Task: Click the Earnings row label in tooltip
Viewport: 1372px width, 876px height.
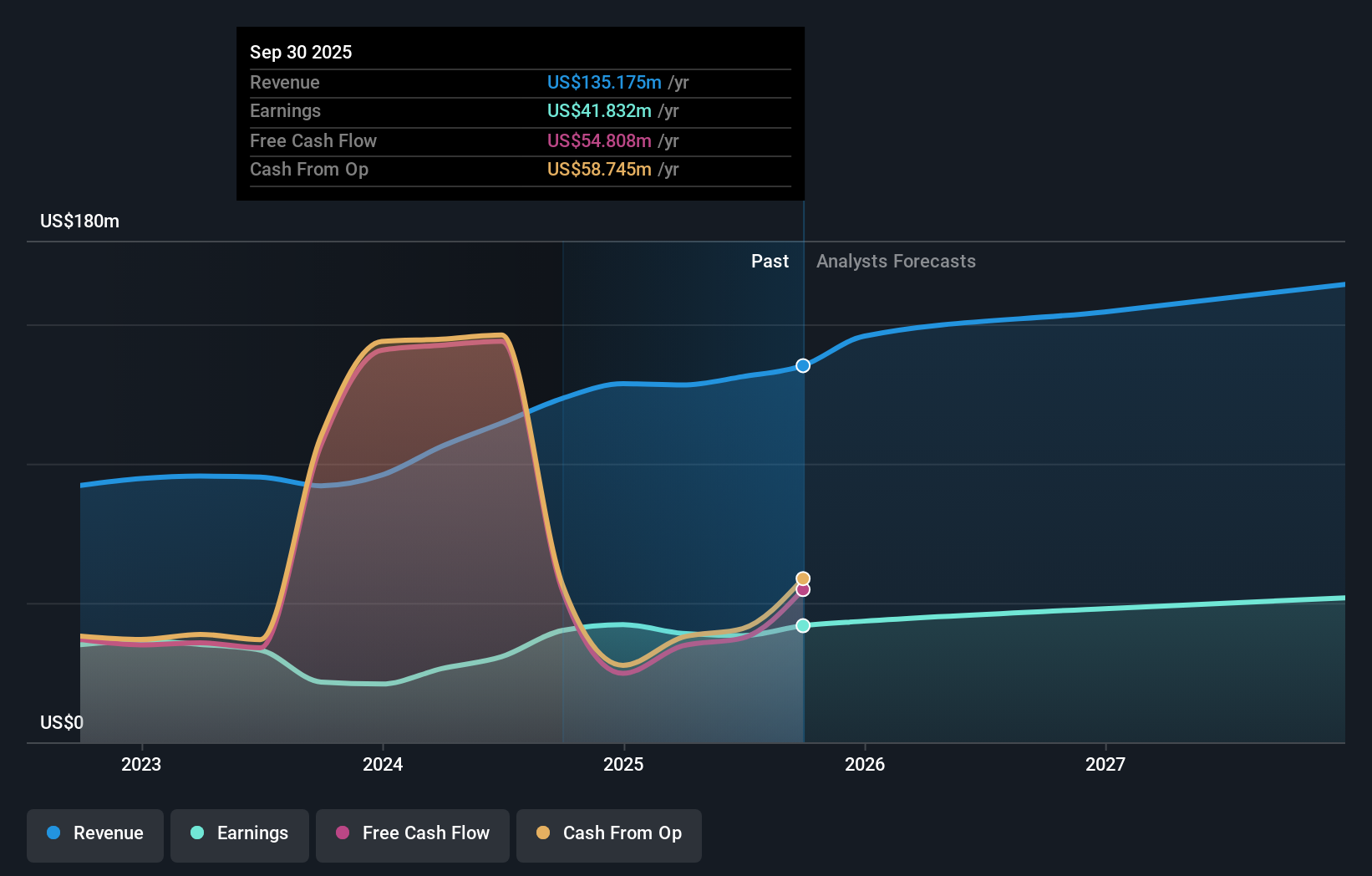Action: pos(286,110)
